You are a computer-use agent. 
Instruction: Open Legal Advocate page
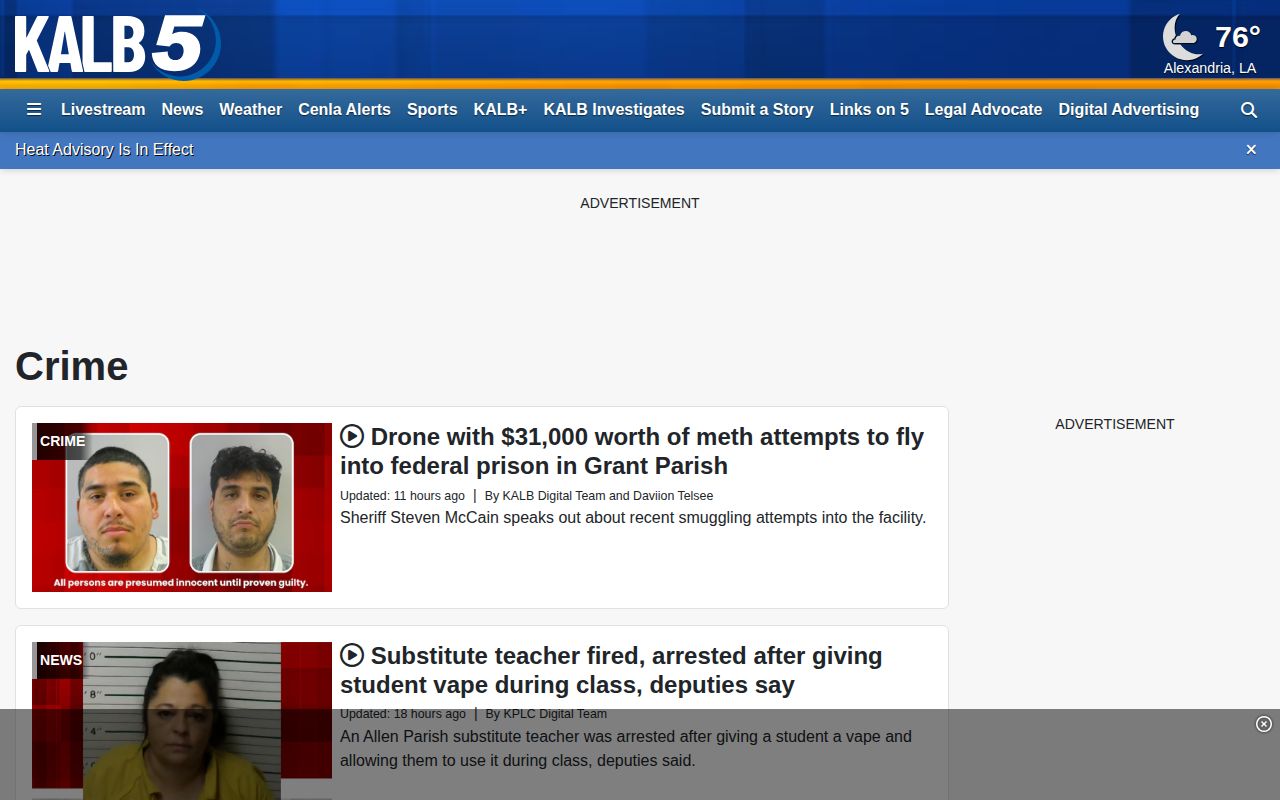tap(983, 110)
